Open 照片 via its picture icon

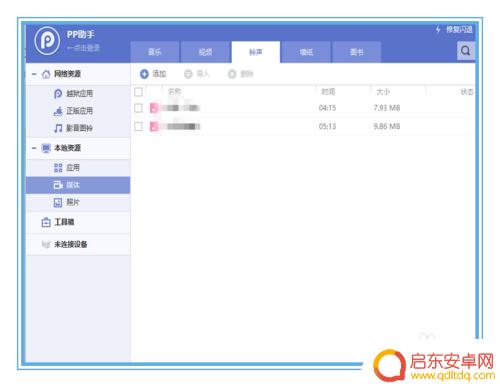tap(58, 202)
